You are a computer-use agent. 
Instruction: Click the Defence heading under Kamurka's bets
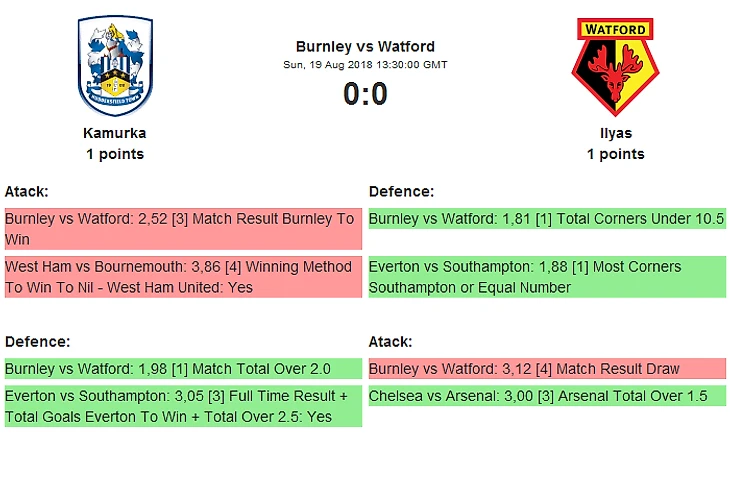tap(37, 342)
